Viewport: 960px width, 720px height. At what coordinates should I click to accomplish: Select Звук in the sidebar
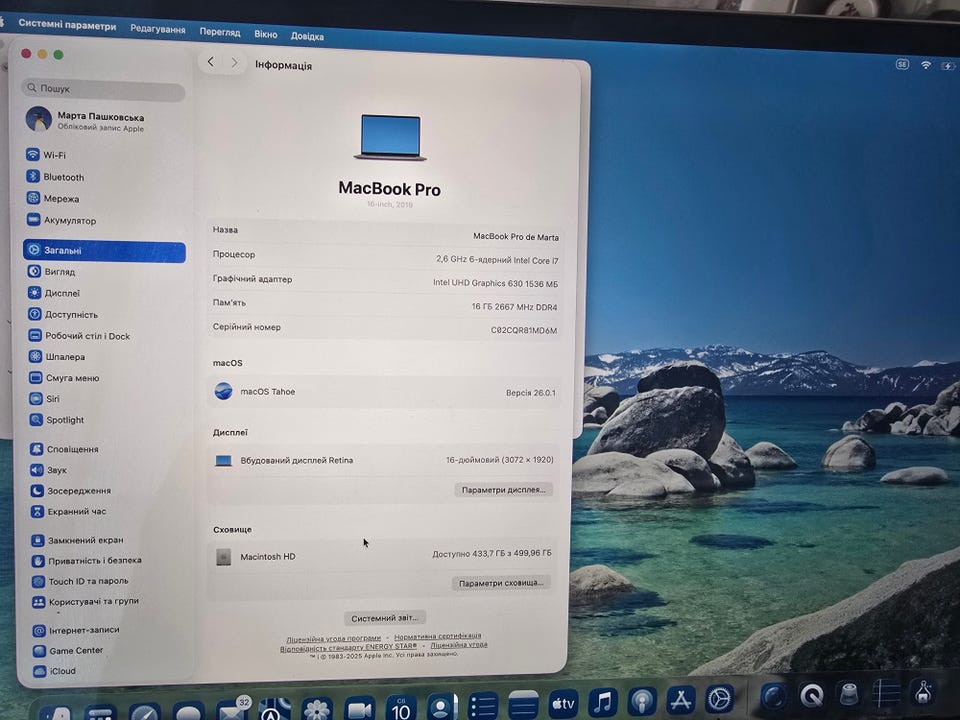tap(48, 470)
